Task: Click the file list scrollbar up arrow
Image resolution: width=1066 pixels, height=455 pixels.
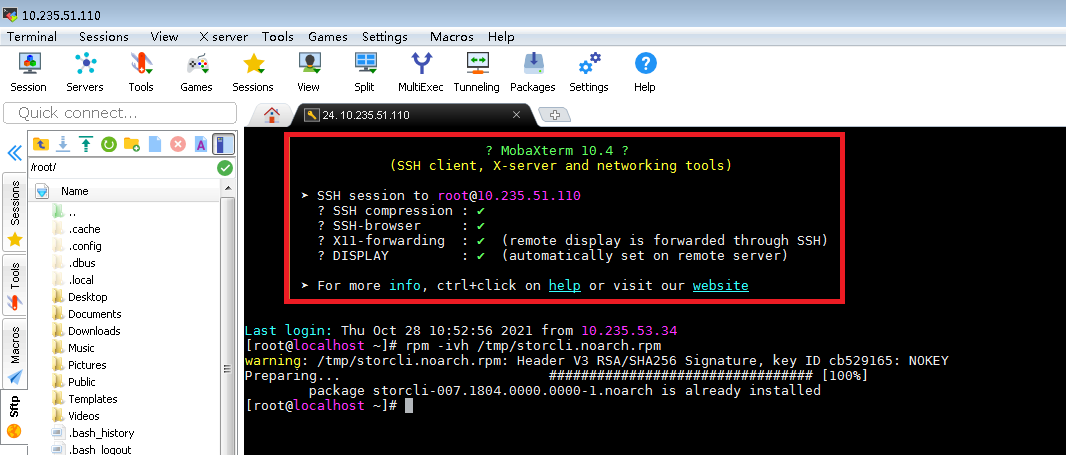Action: click(x=228, y=188)
